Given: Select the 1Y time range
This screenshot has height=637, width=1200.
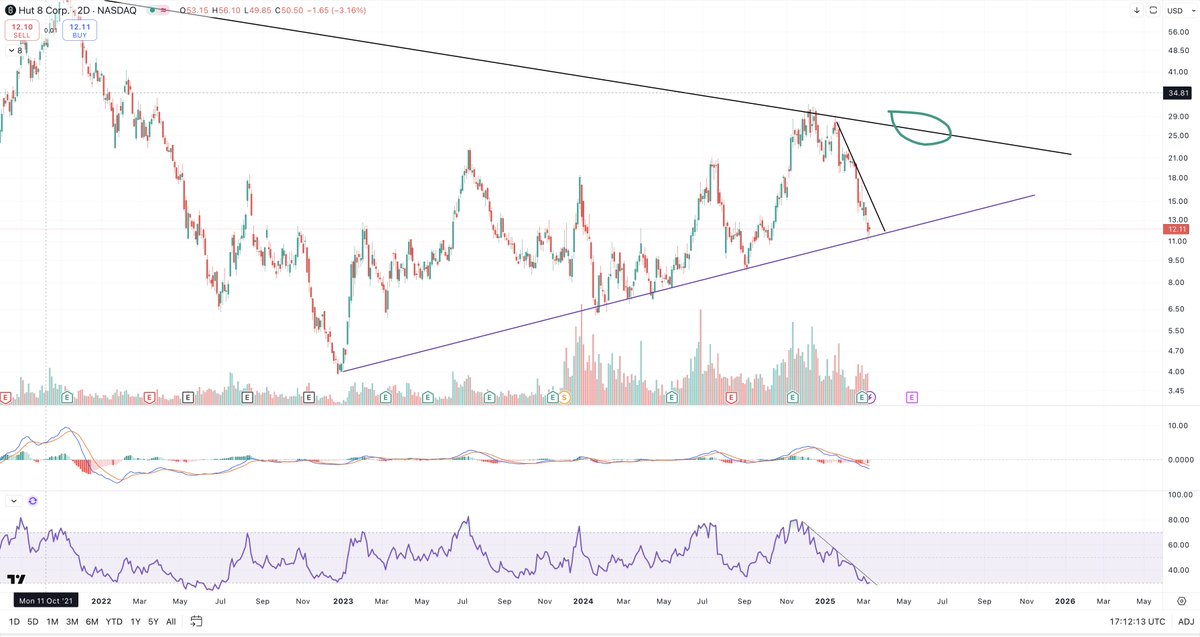Looking at the screenshot, I should coord(136,621).
